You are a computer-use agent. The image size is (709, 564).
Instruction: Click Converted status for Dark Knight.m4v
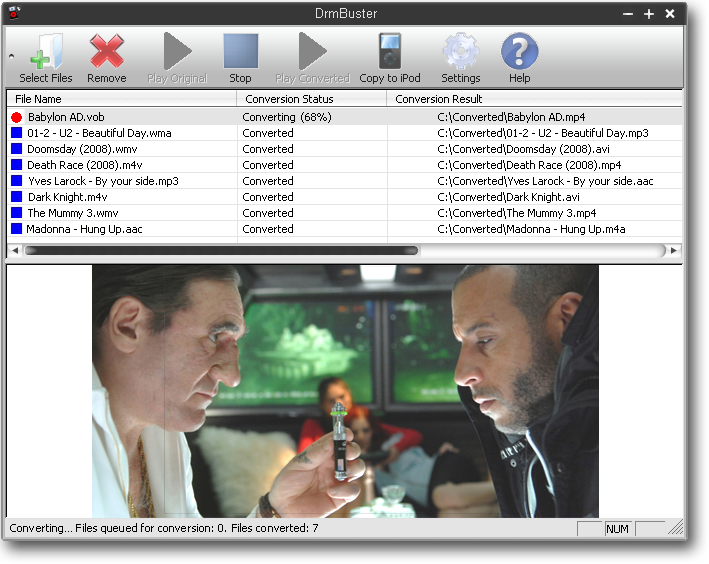(268, 197)
